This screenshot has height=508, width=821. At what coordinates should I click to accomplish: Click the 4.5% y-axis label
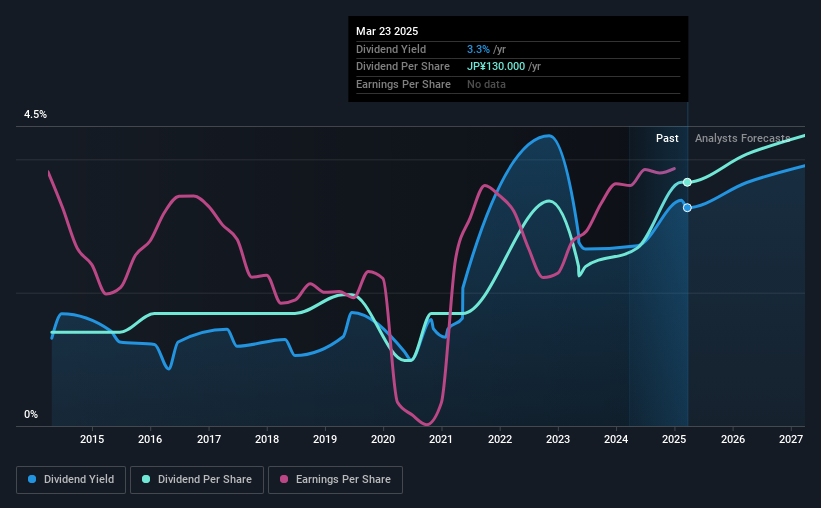pyautogui.click(x=35, y=115)
